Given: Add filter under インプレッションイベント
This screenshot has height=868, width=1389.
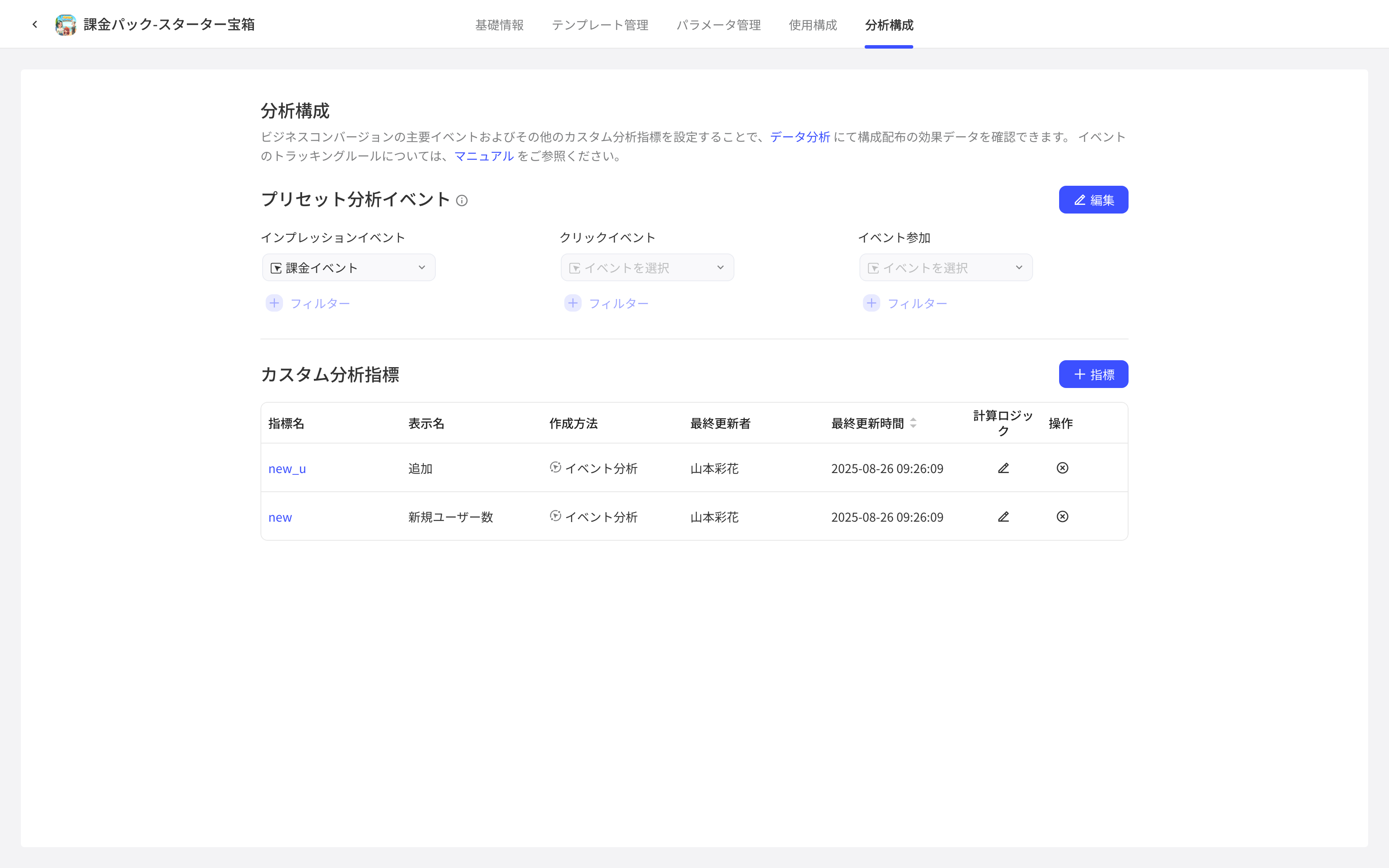Looking at the screenshot, I should [308, 303].
